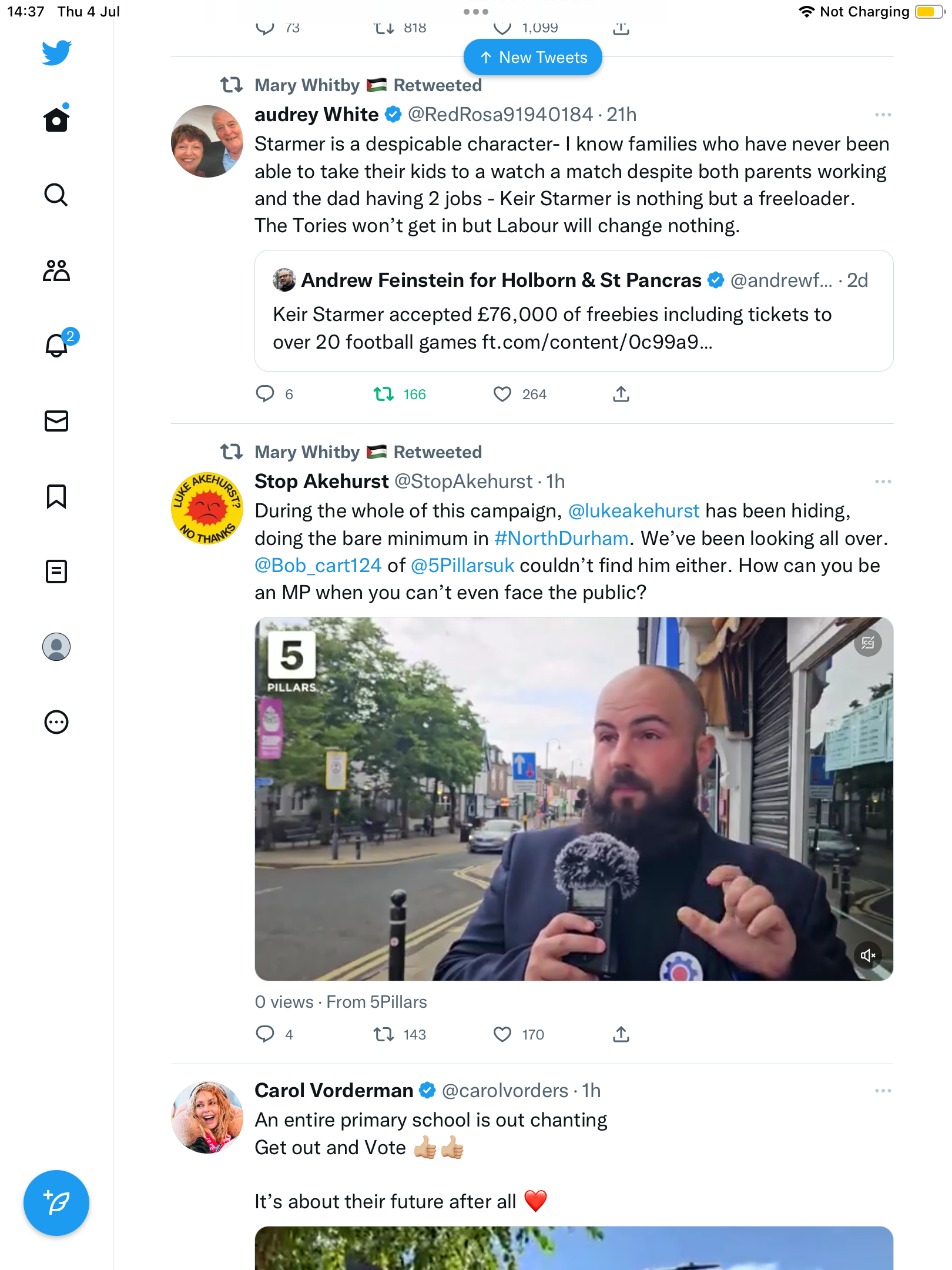Tap the New Tweets button
952x1270 pixels.
click(x=533, y=58)
